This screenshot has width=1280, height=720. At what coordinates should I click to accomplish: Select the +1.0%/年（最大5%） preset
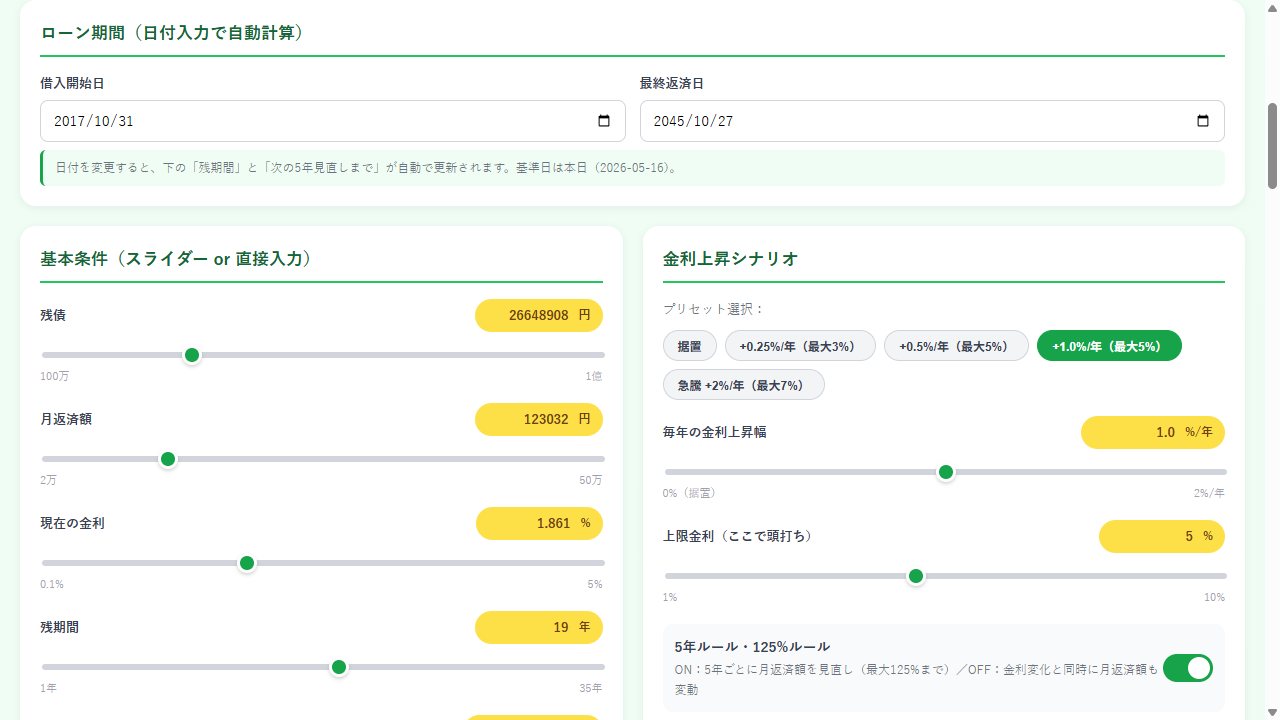(x=1109, y=346)
